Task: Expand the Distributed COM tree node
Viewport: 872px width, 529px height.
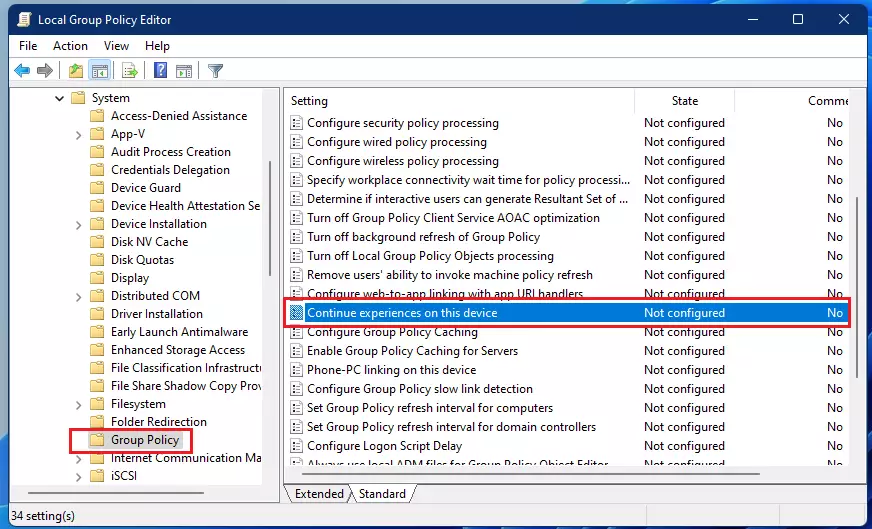Action: coord(78,296)
